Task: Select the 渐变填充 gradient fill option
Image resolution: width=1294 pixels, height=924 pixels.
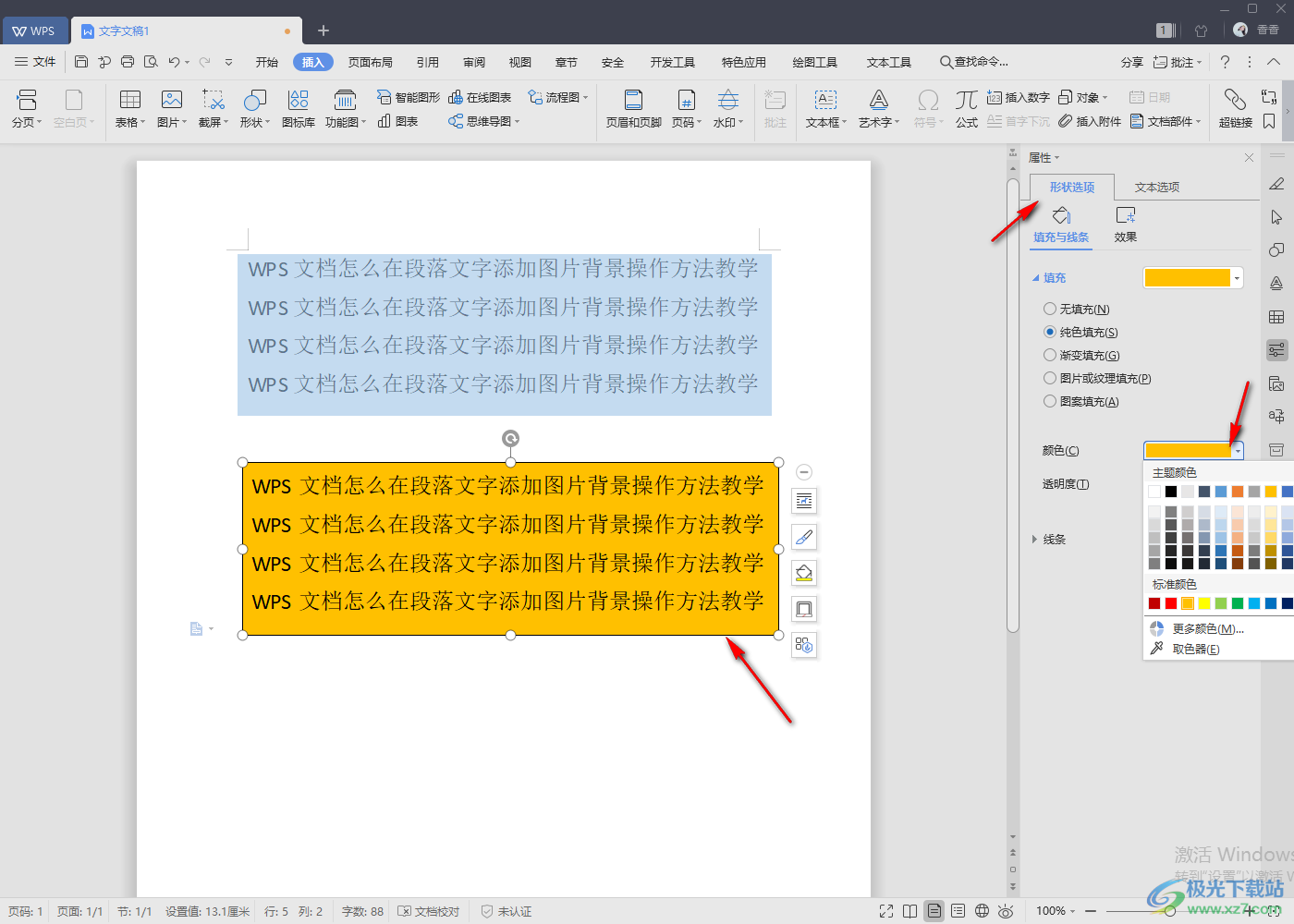Action: pyautogui.click(x=1081, y=355)
